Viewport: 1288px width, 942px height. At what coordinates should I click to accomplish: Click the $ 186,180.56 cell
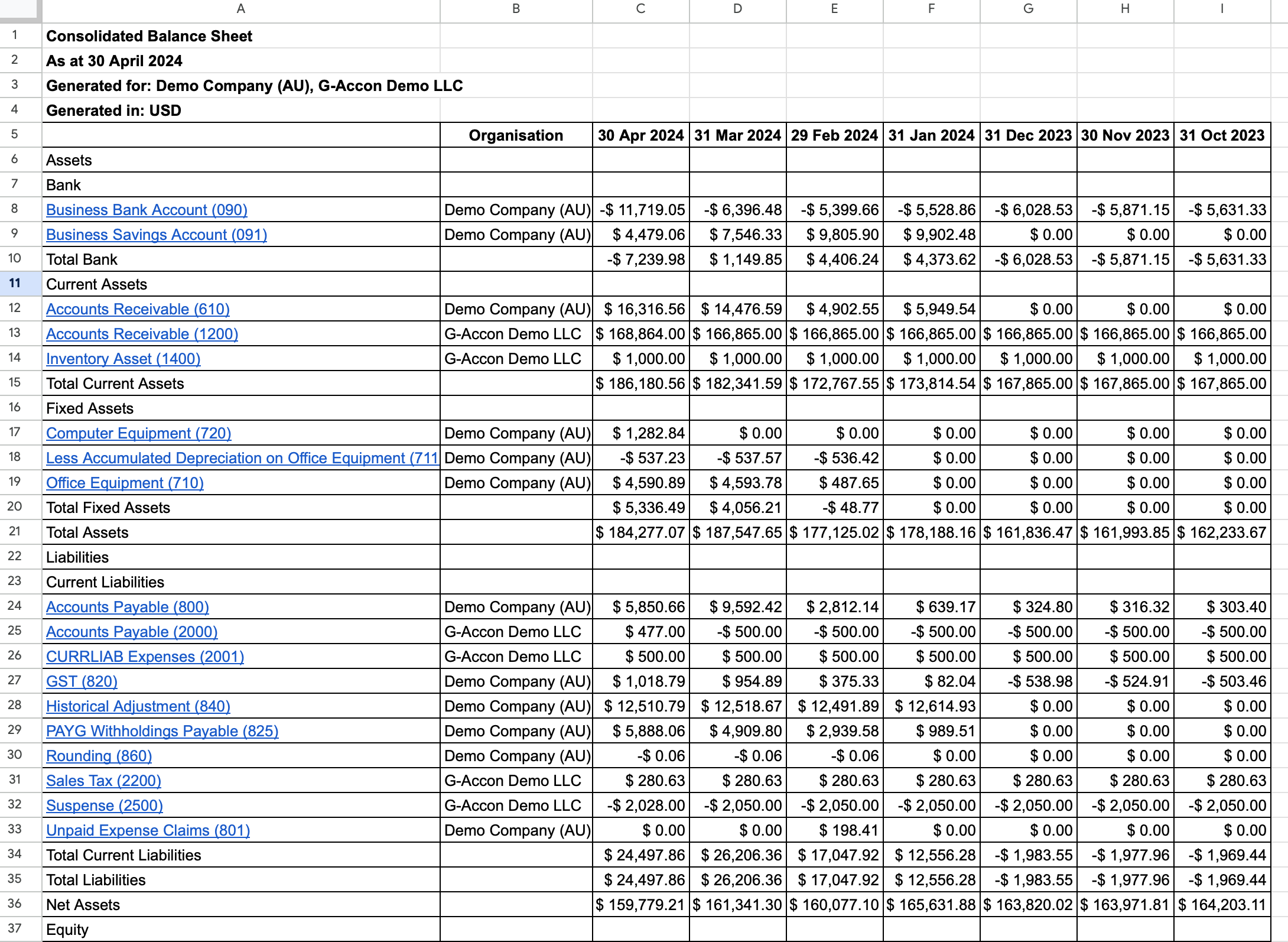tap(641, 384)
